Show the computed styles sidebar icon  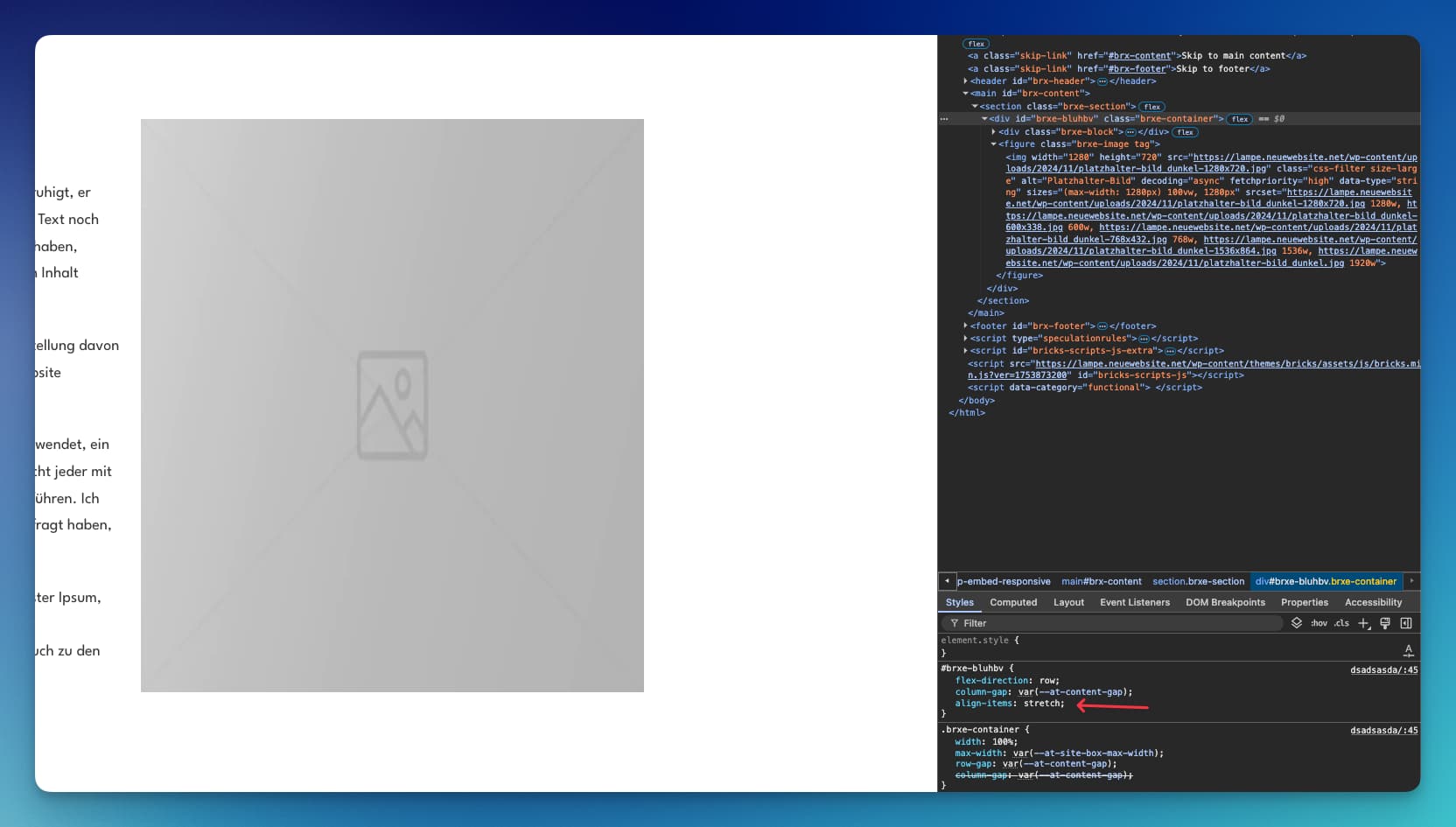[x=1406, y=623]
